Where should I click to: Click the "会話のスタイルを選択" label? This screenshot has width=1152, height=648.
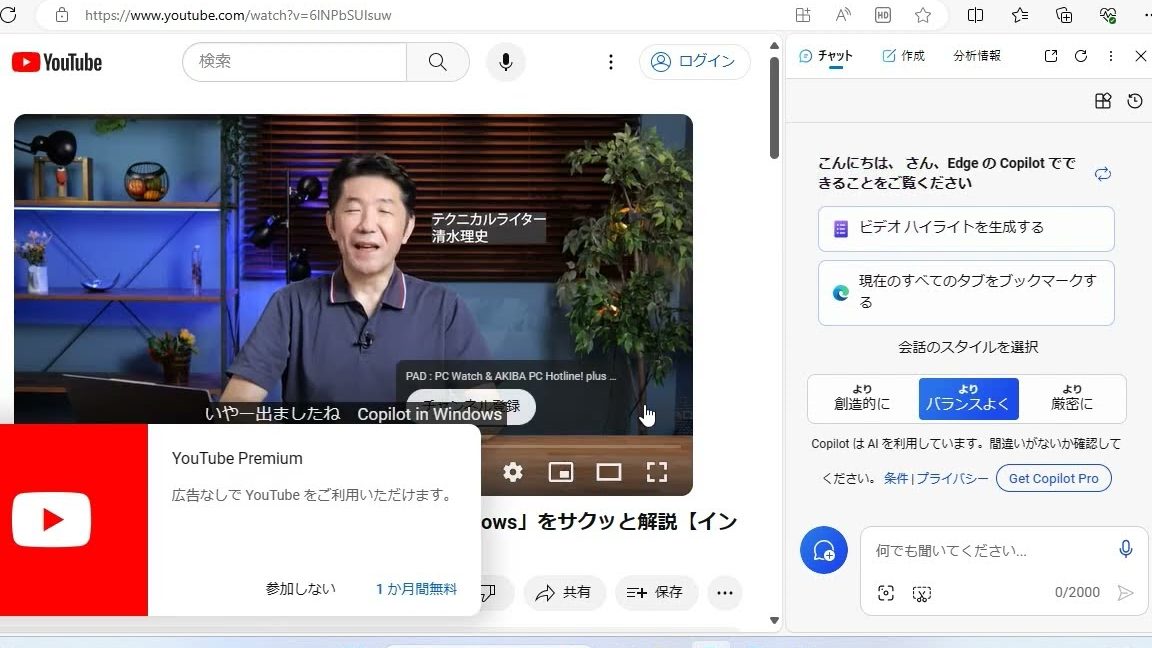tap(968, 347)
